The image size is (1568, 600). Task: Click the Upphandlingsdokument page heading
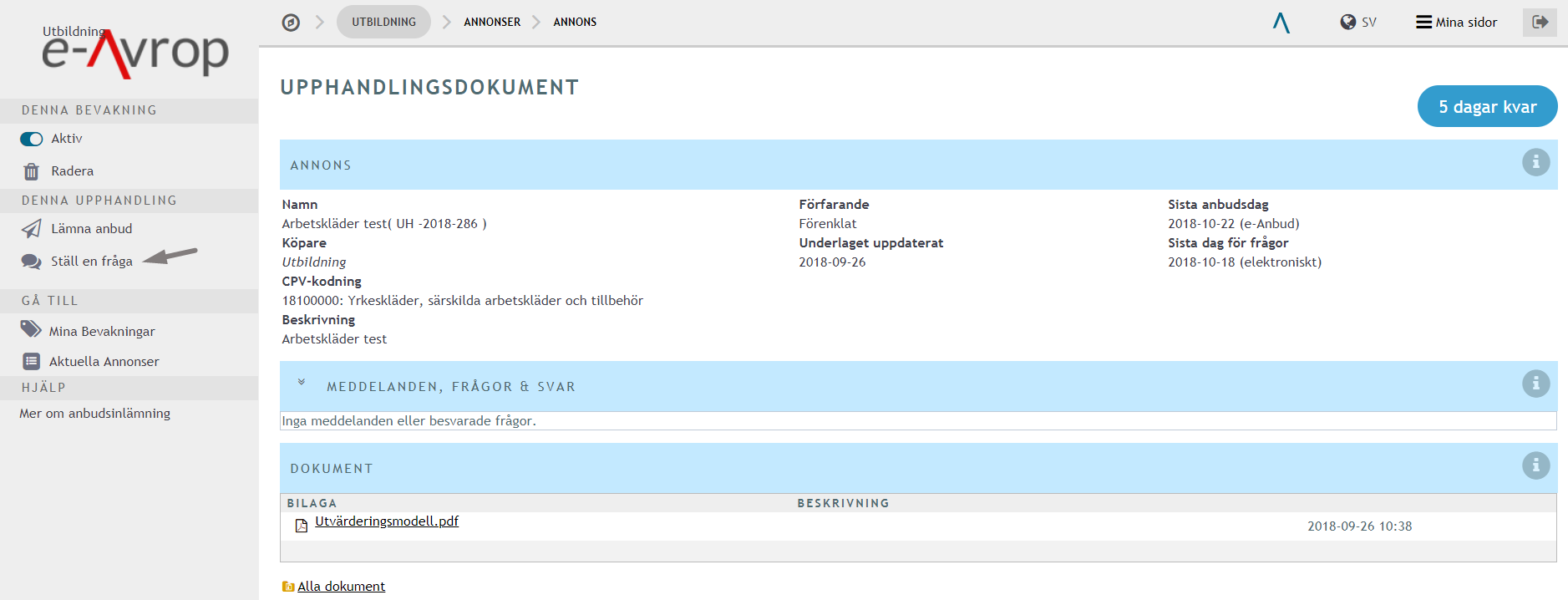click(x=429, y=88)
